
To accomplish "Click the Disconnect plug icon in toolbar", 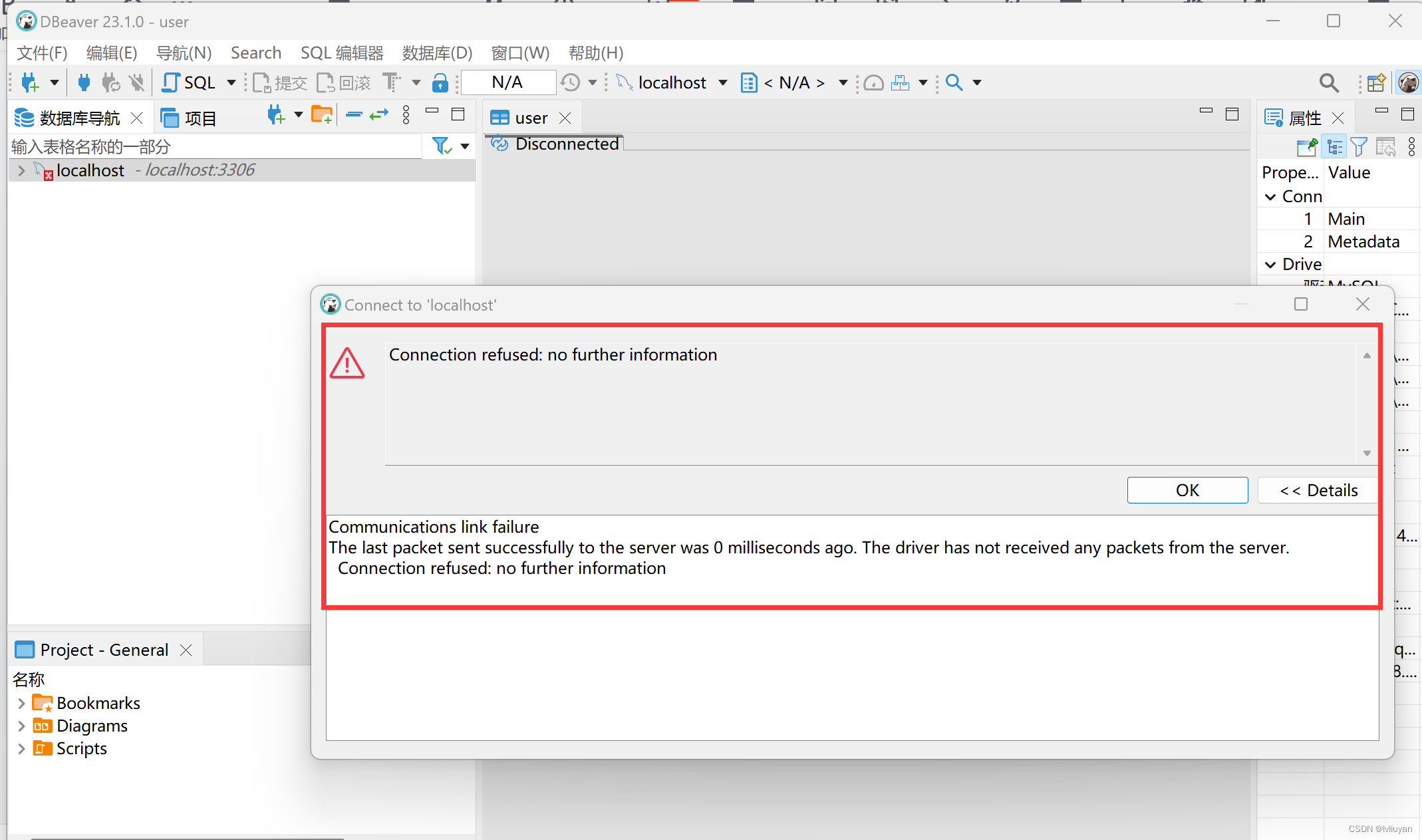I will (x=136, y=82).
